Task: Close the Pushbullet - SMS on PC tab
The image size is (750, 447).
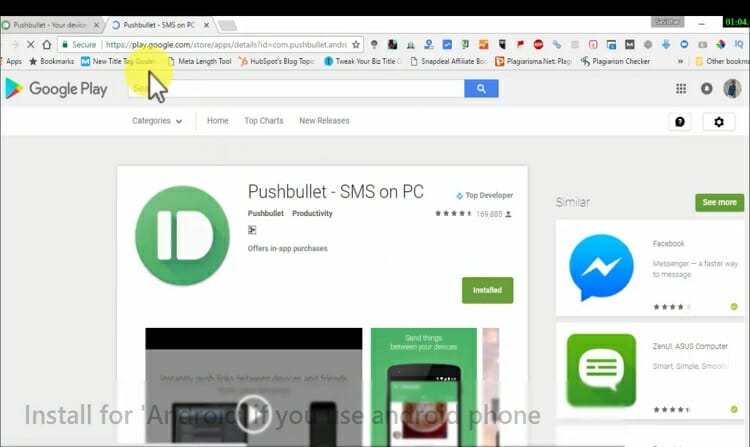Action: 207,25
